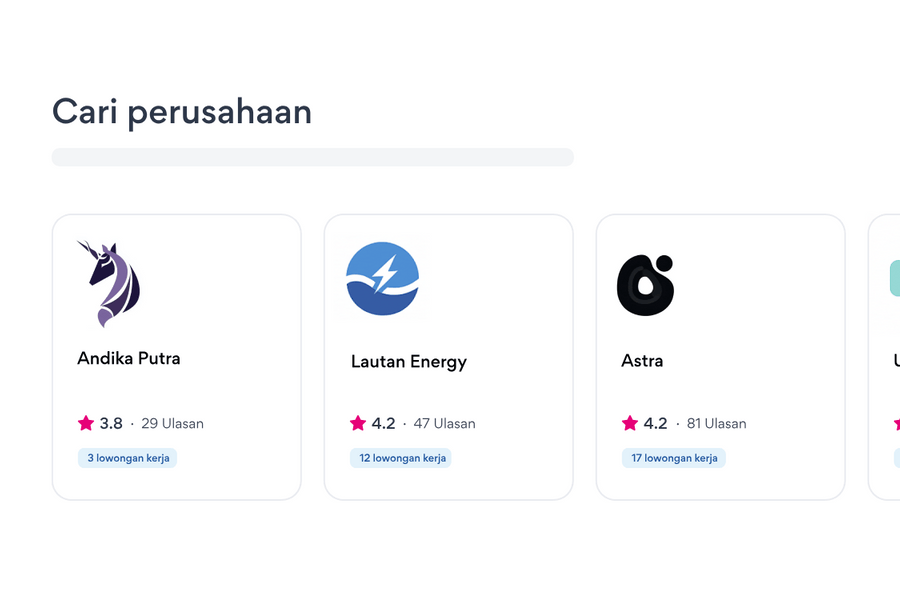Open the Andika Putra unicorn logo

(x=109, y=283)
